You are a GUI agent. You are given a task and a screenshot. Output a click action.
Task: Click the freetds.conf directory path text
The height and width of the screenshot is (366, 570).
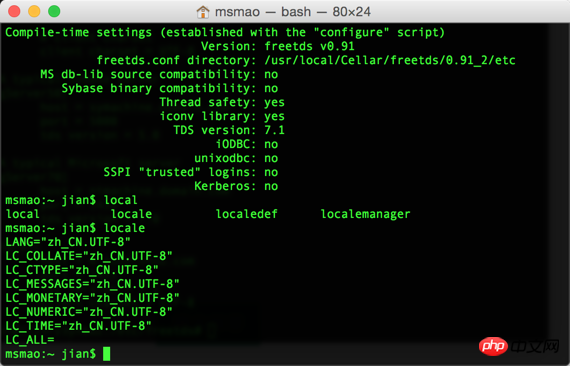(390, 60)
